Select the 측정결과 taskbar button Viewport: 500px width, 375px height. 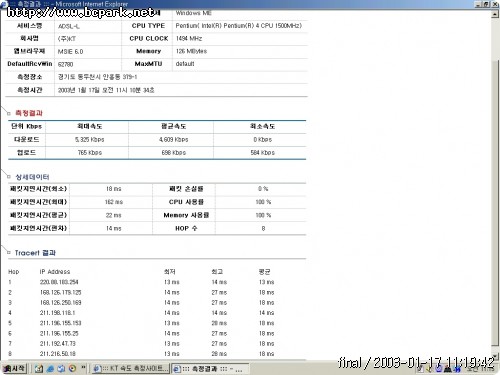pyautogui.click(x=210, y=369)
